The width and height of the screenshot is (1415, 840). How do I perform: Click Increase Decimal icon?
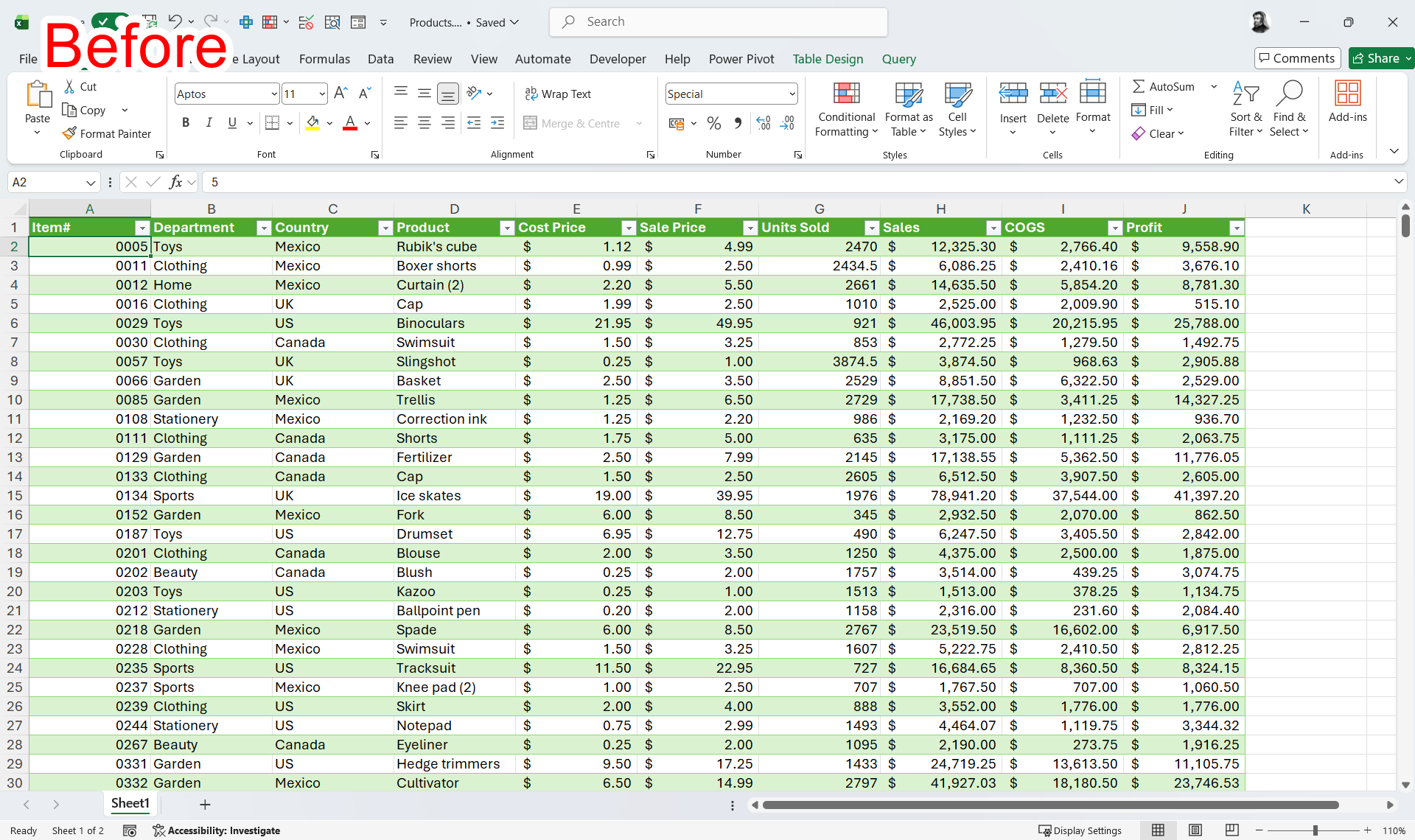click(x=764, y=123)
